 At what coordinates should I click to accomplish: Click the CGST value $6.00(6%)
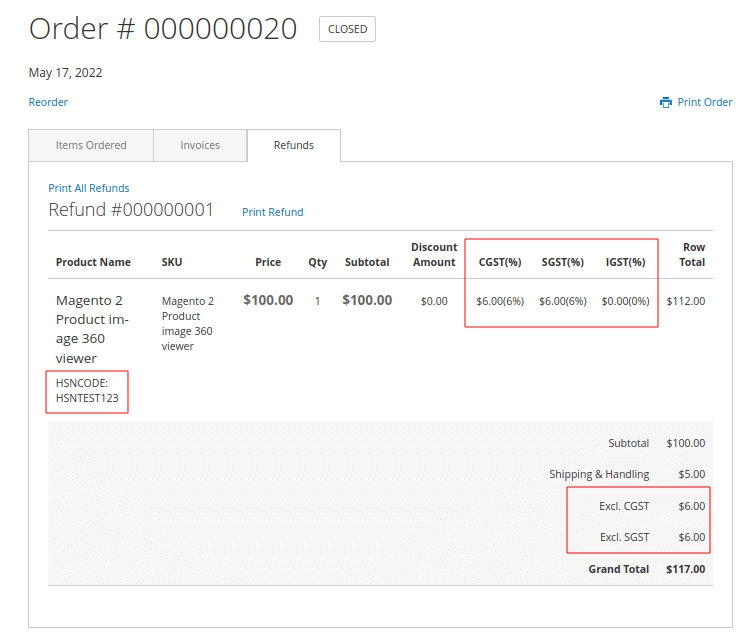click(x=500, y=301)
